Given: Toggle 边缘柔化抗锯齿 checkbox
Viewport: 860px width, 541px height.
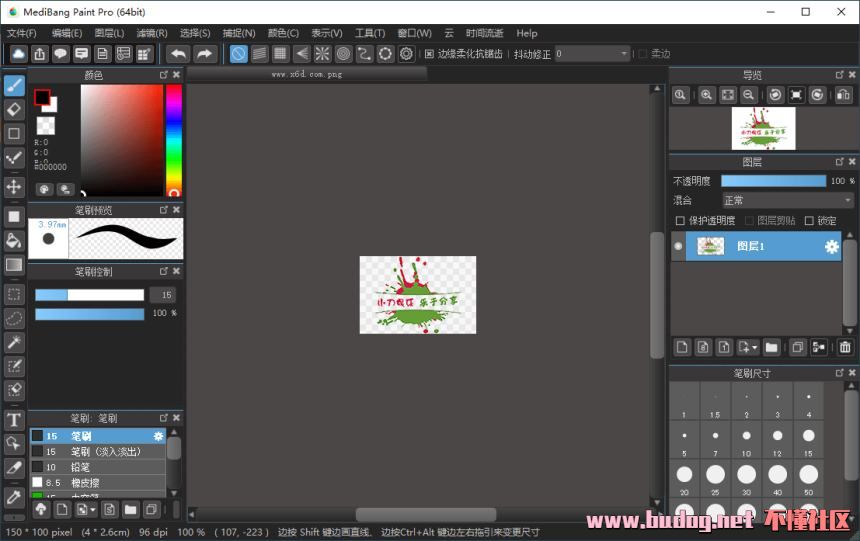Looking at the screenshot, I should 430,54.
